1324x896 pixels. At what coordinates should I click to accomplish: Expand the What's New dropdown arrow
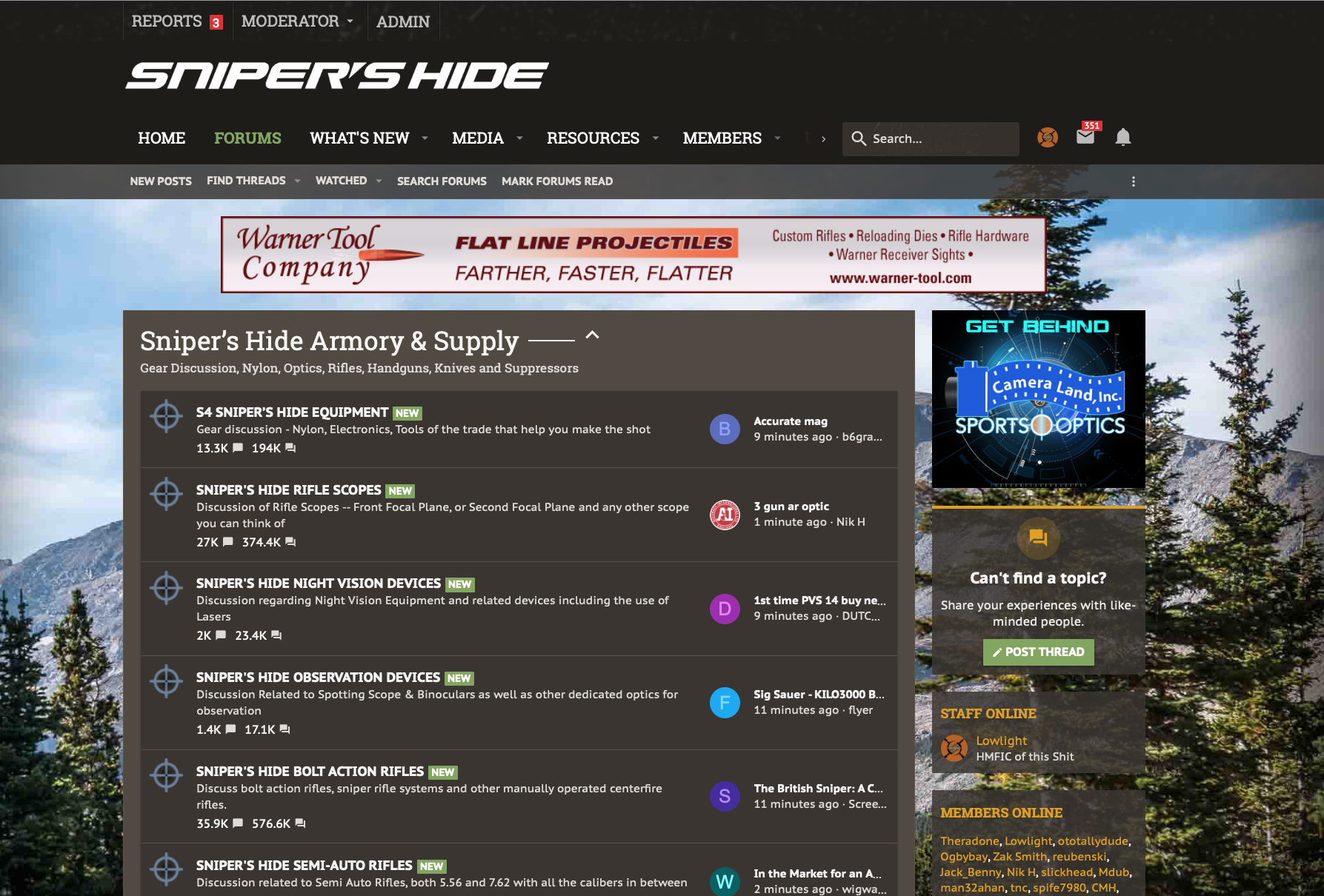pos(425,138)
